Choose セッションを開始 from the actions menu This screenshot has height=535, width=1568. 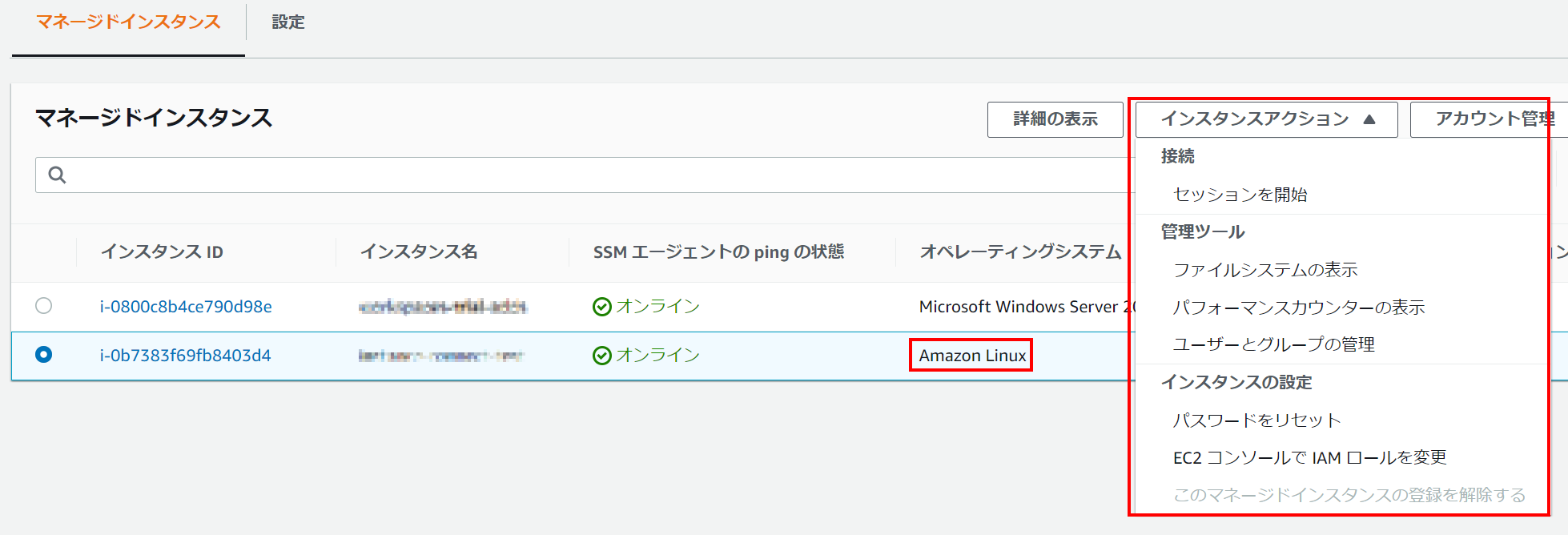click(x=1238, y=194)
